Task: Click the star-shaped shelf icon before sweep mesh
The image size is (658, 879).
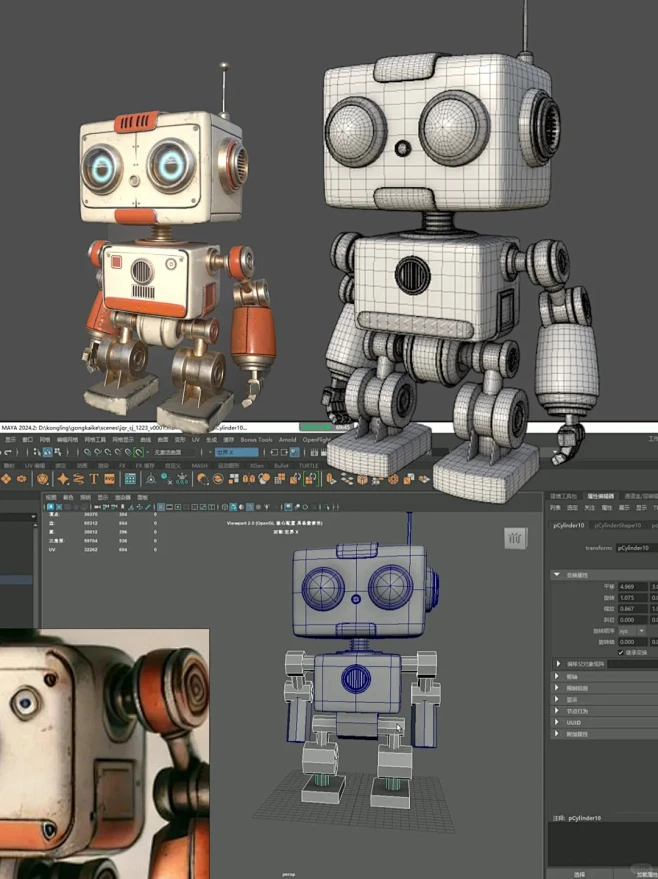Action: point(63,479)
